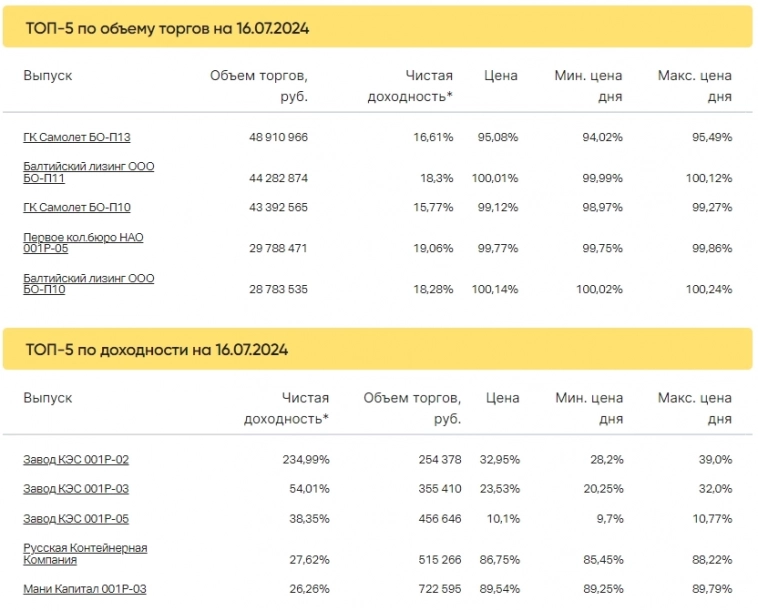
Task: Open Балтийский лизинг ООО БО-П11 issue link
Action: [x=88, y=172]
